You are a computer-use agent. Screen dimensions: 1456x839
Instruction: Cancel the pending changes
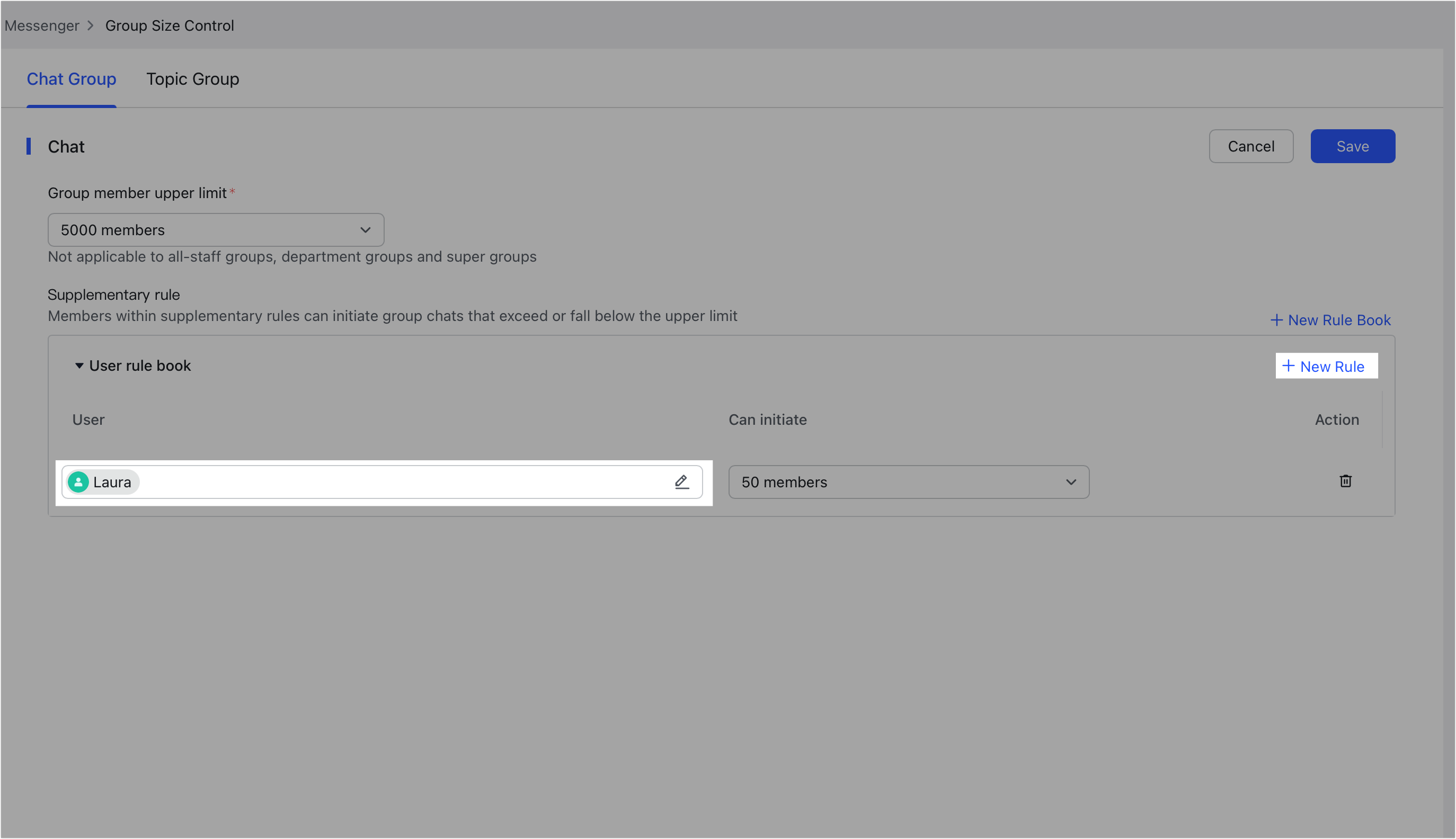pos(1251,146)
